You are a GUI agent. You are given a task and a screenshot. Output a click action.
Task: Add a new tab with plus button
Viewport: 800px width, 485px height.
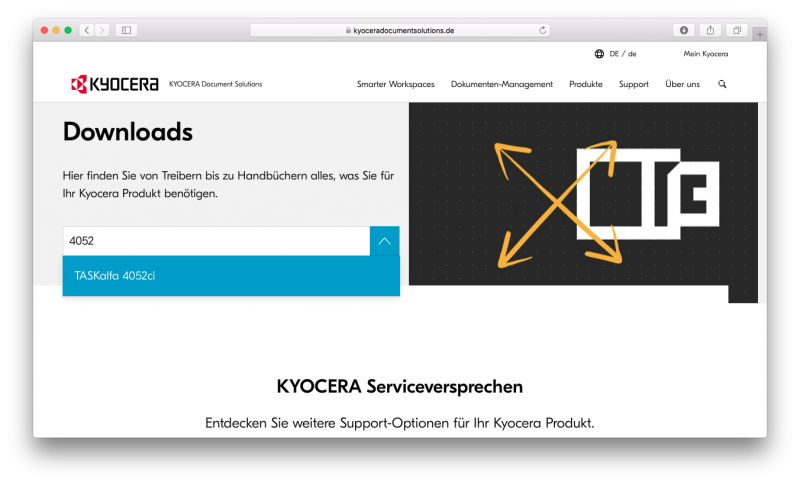[x=760, y=34]
